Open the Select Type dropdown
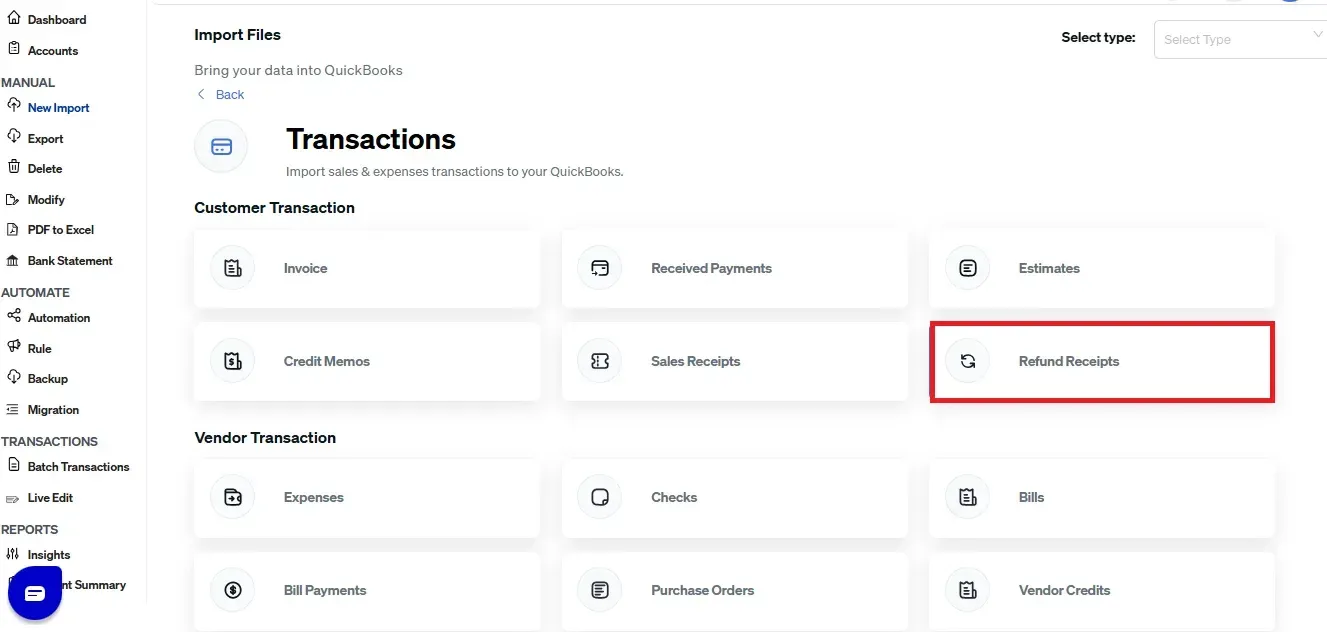The image size is (1327, 632). 1241,39
